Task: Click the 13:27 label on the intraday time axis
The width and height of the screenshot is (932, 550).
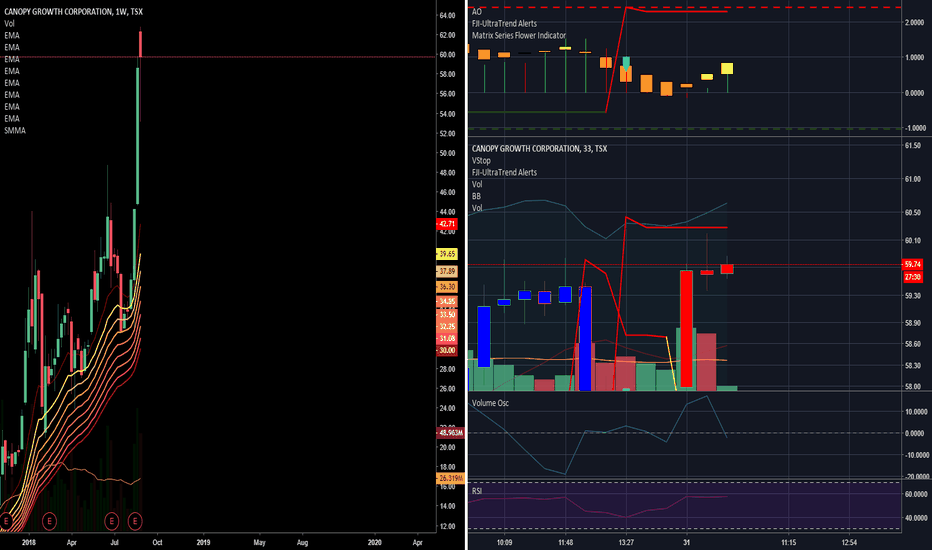Action: (626, 542)
